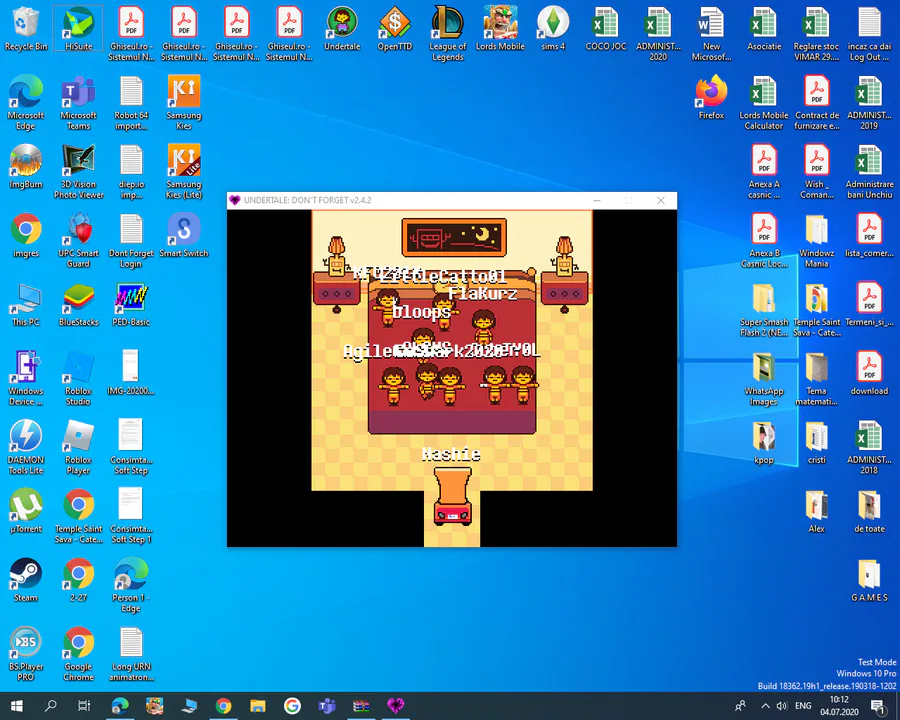Viewport: 900px width, 720px height.
Task: Select the Undertale desktop shortcut
Action: point(342,29)
